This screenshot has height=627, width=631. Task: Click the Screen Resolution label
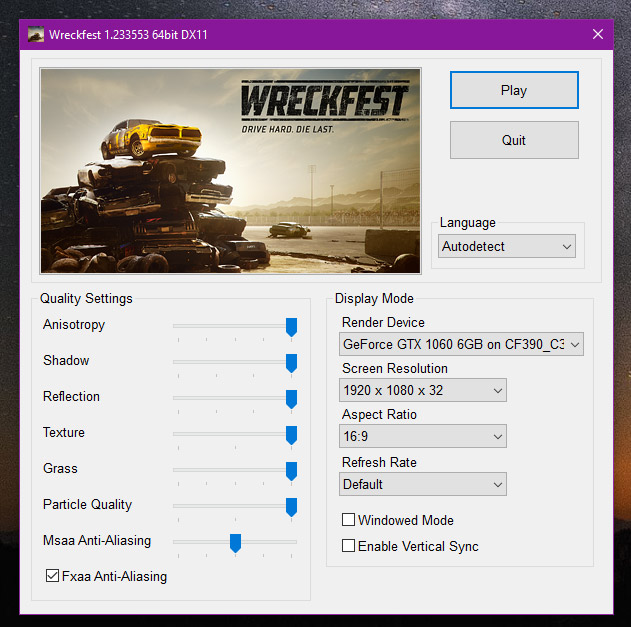point(395,368)
